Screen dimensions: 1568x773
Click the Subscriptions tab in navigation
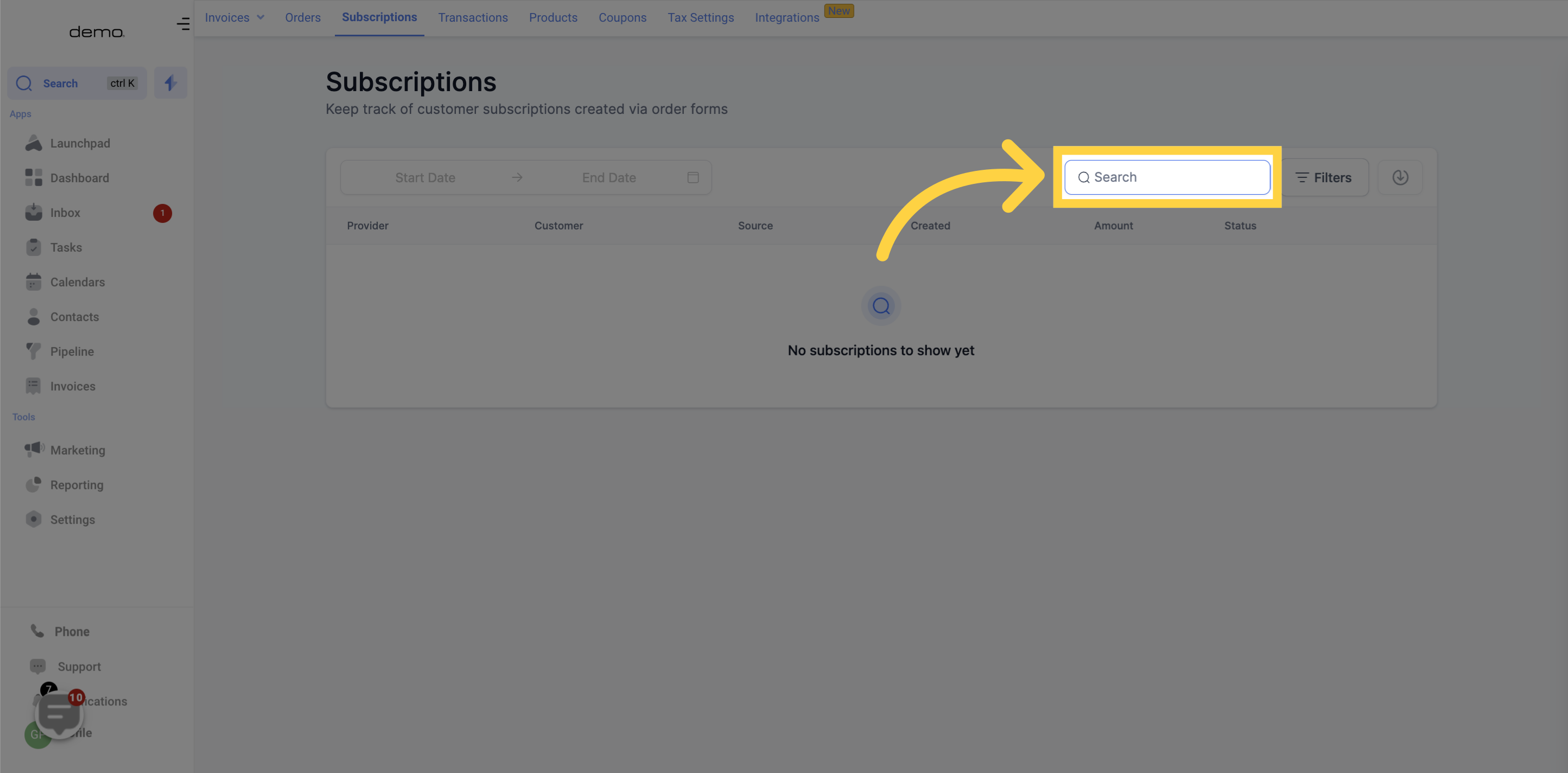pos(379,17)
